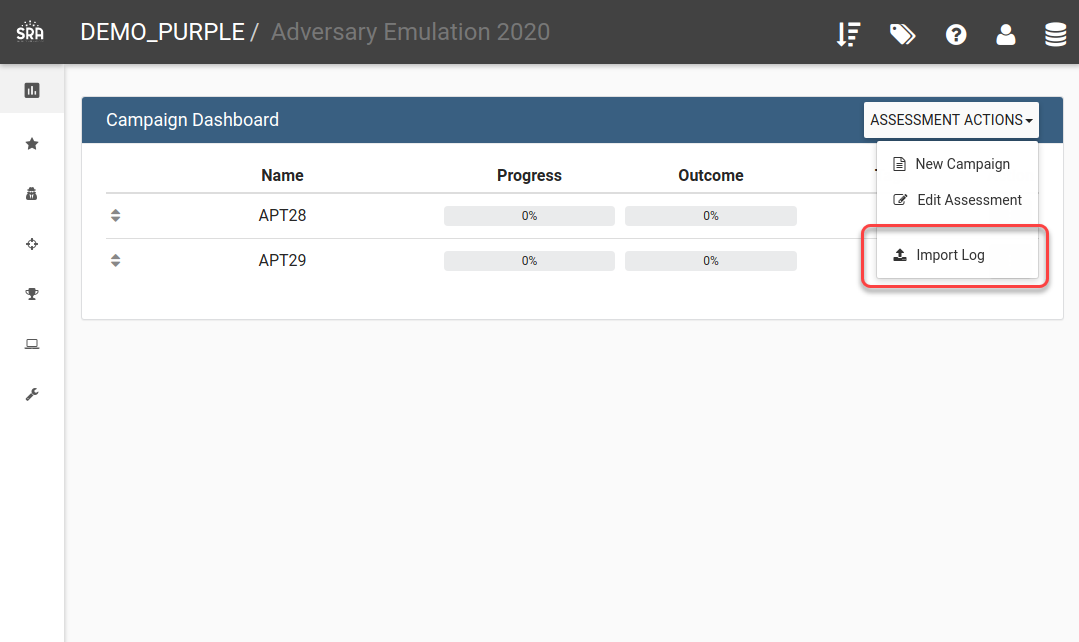Open the user profile icon
This screenshot has width=1079, height=642.
pyautogui.click(x=1005, y=34)
